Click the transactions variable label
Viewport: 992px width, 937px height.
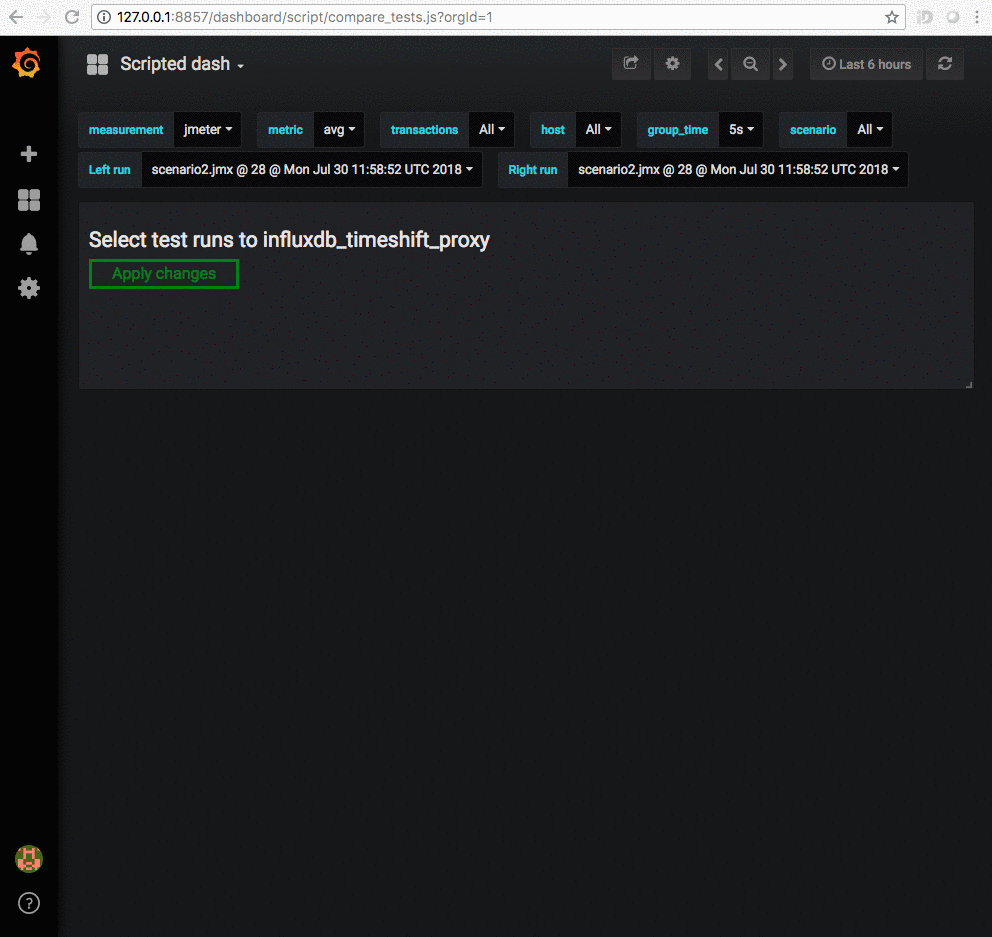424,130
